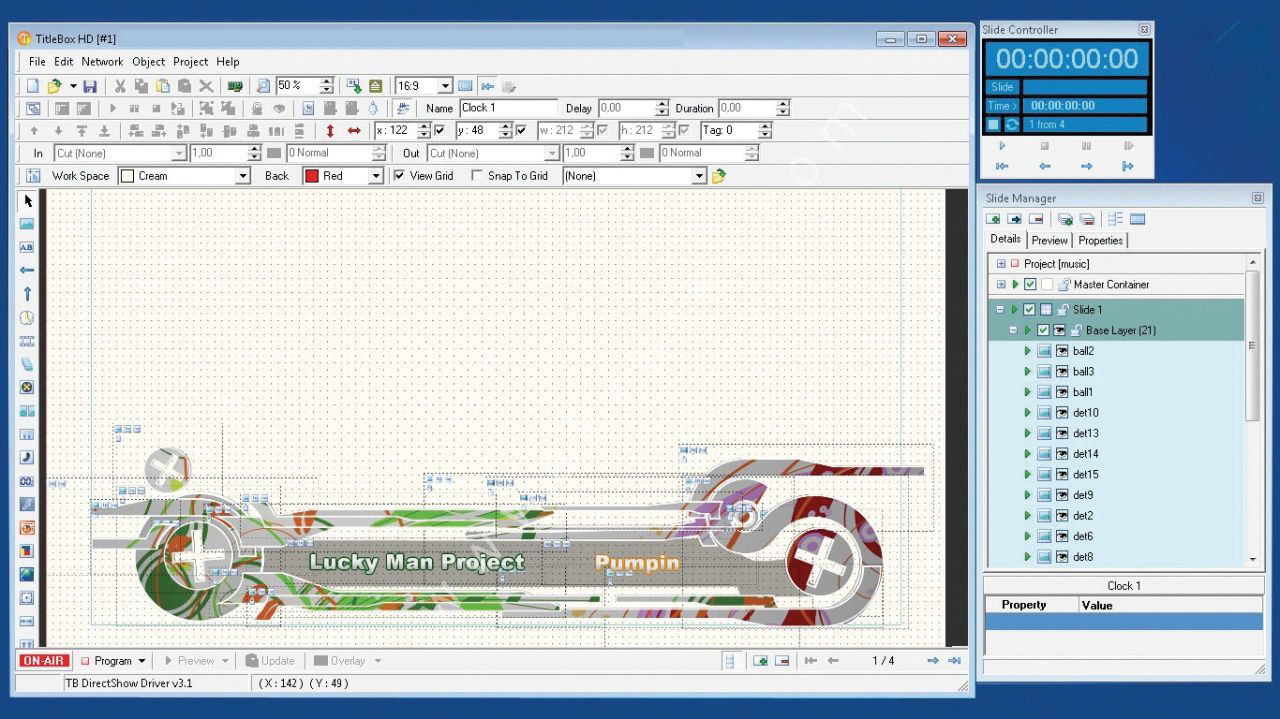1280x719 pixels.
Task: Select the det13 layer in the tree
Action: coord(1086,434)
